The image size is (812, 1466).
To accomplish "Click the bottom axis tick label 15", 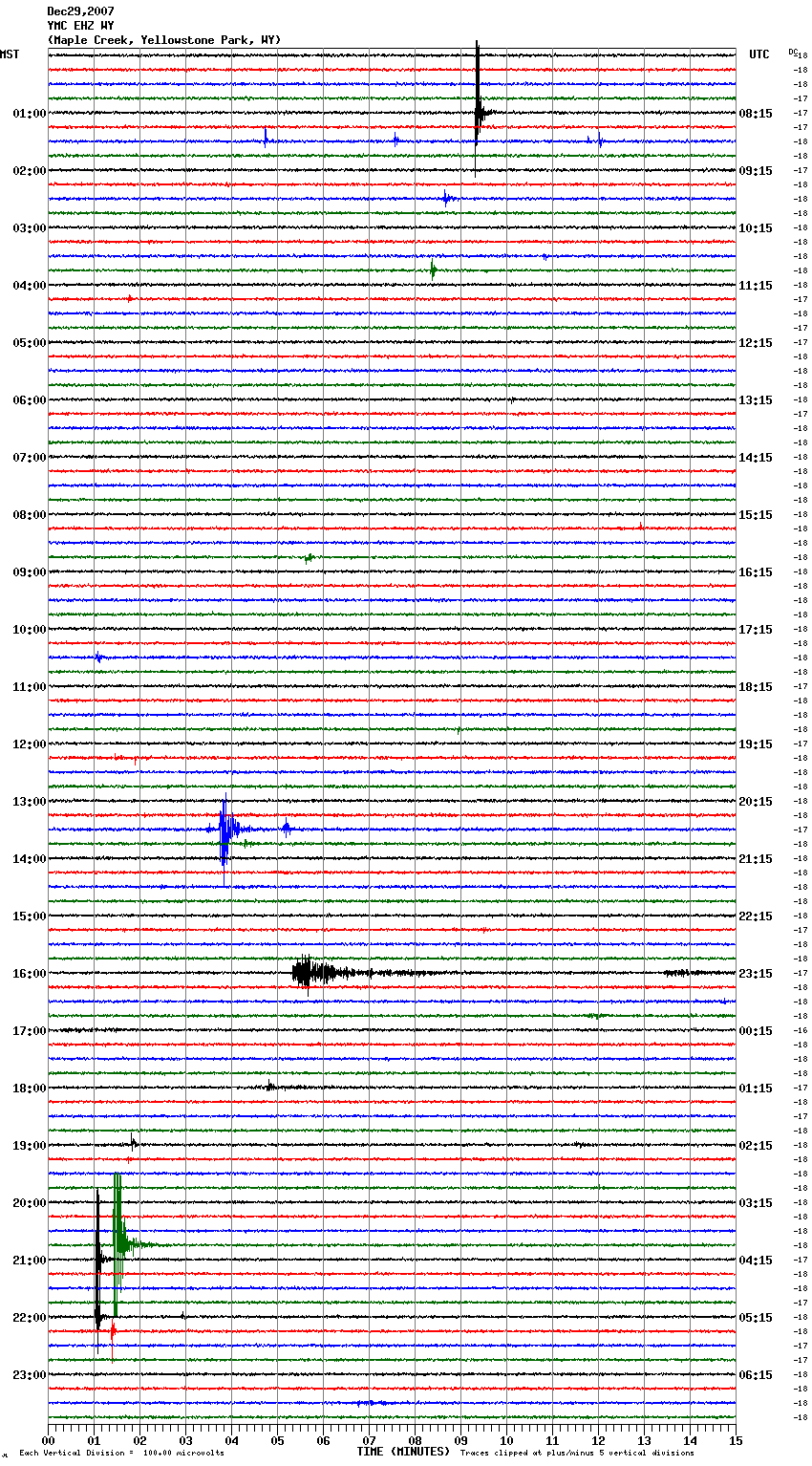I will (x=736, y=1439).
